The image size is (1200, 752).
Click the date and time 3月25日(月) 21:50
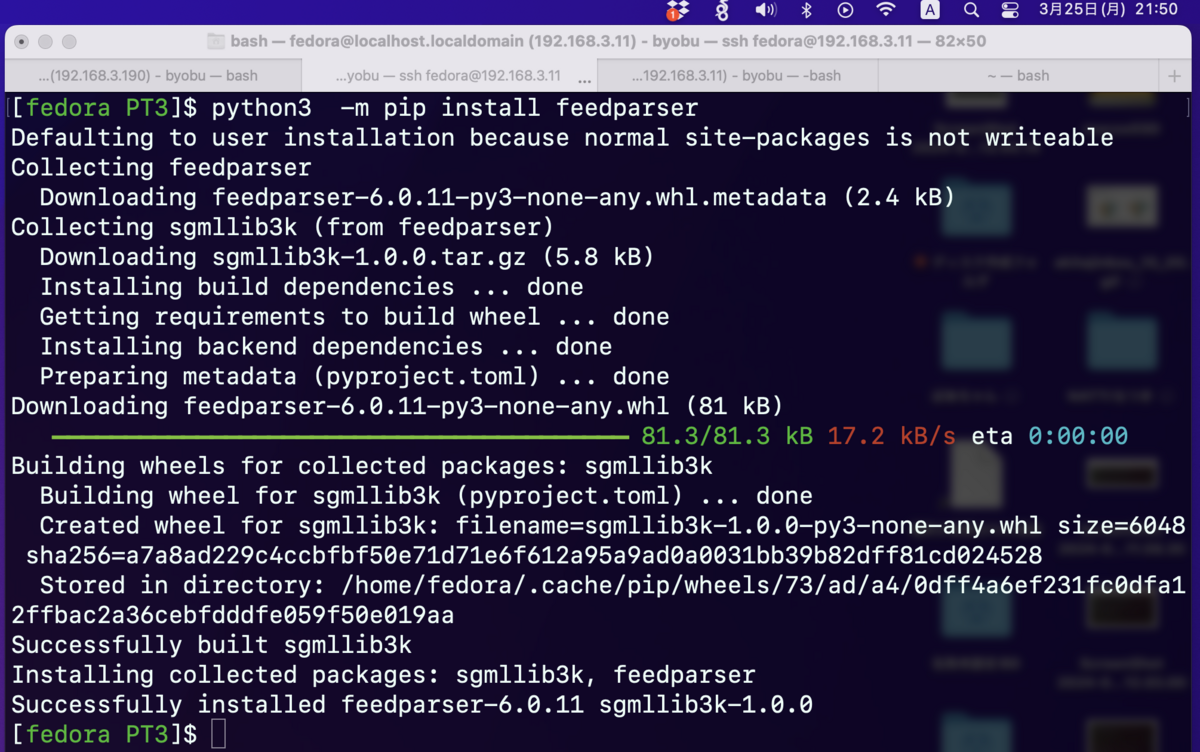(x=1108, y=10)
